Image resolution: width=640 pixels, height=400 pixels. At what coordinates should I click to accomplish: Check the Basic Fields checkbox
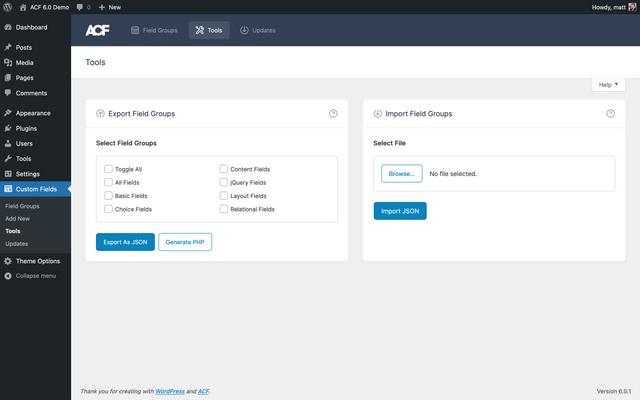tap(108, 196)
